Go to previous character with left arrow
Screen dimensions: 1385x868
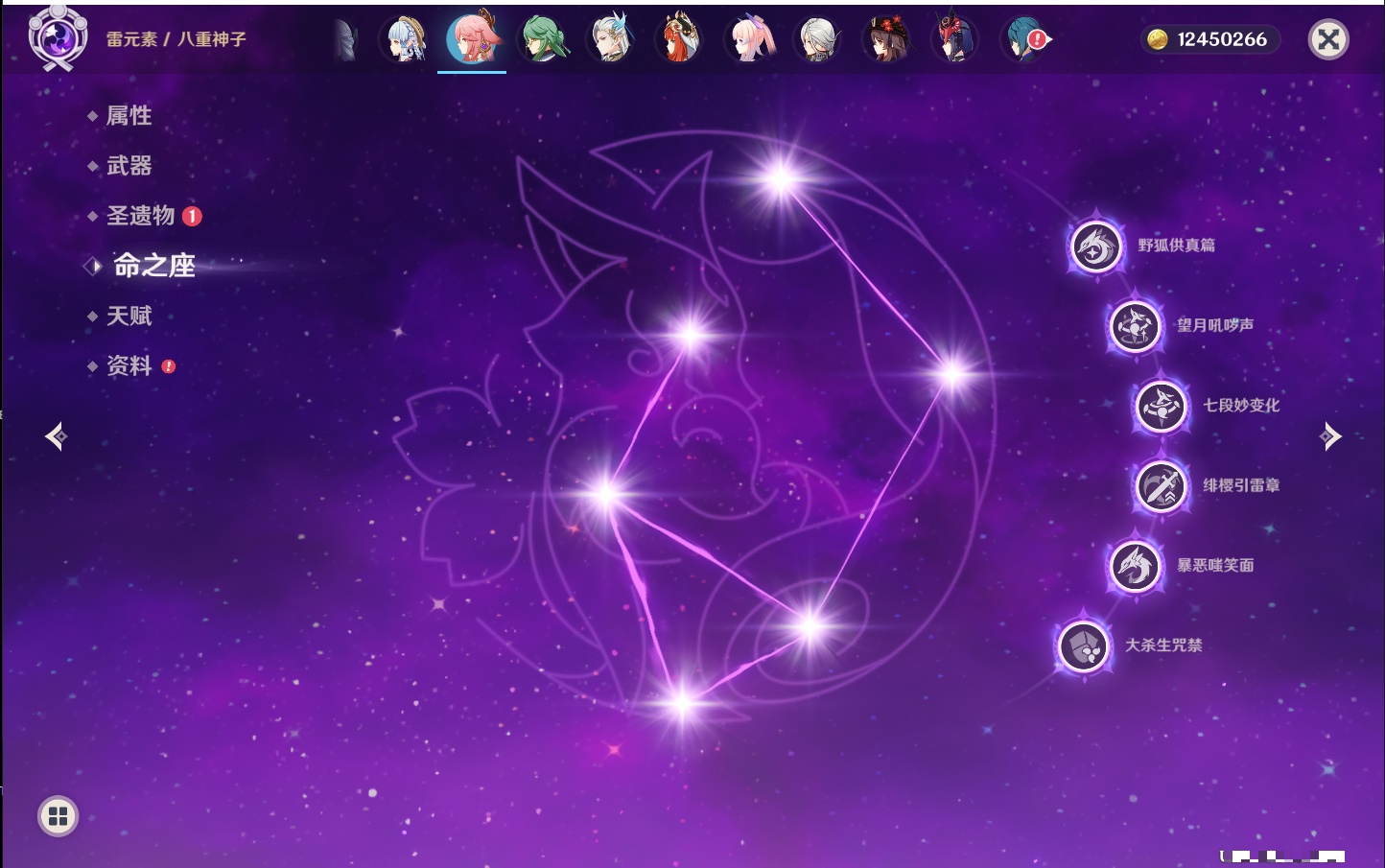[x=56, y=436]
